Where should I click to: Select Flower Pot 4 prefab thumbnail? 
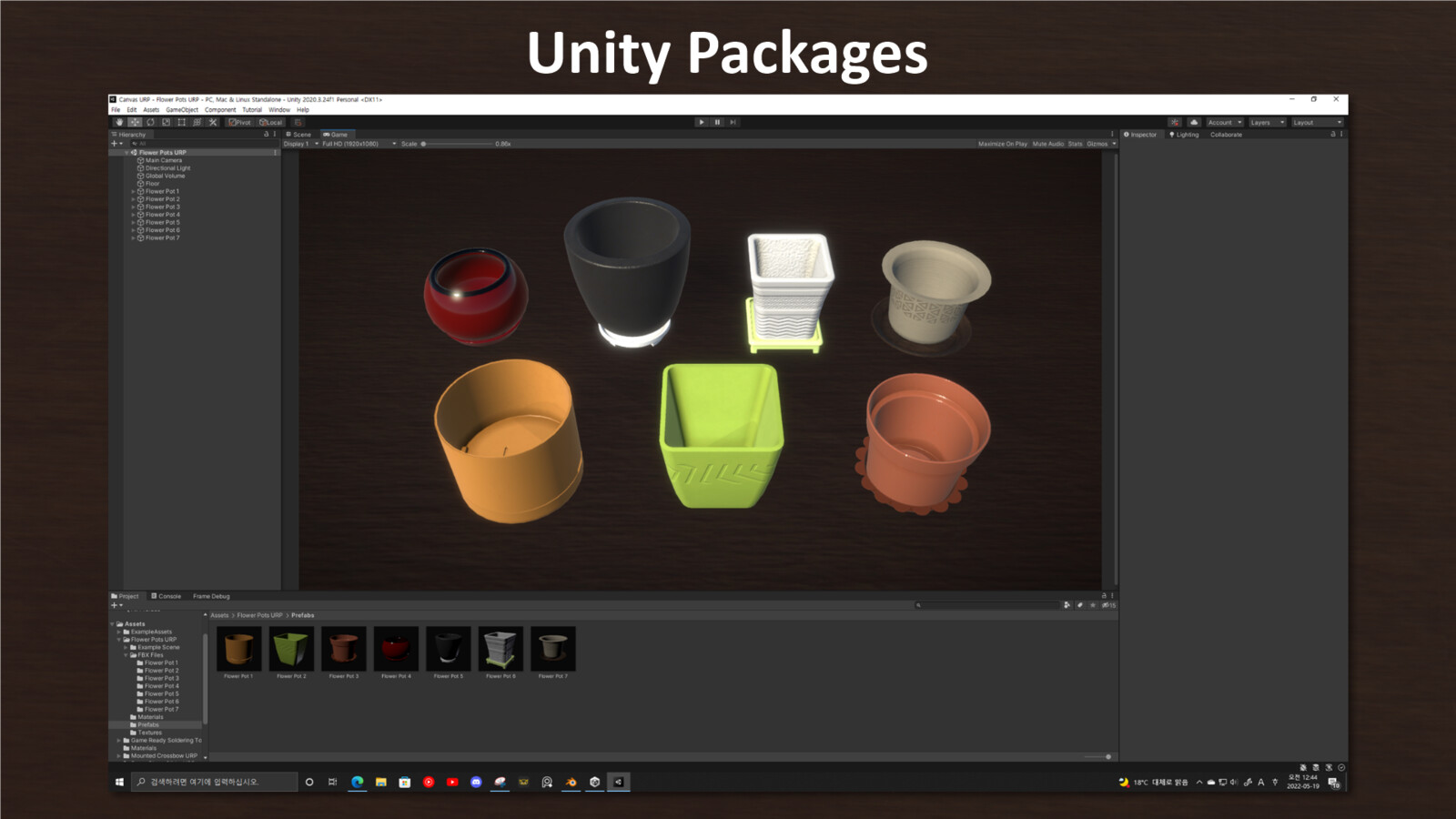396,648
